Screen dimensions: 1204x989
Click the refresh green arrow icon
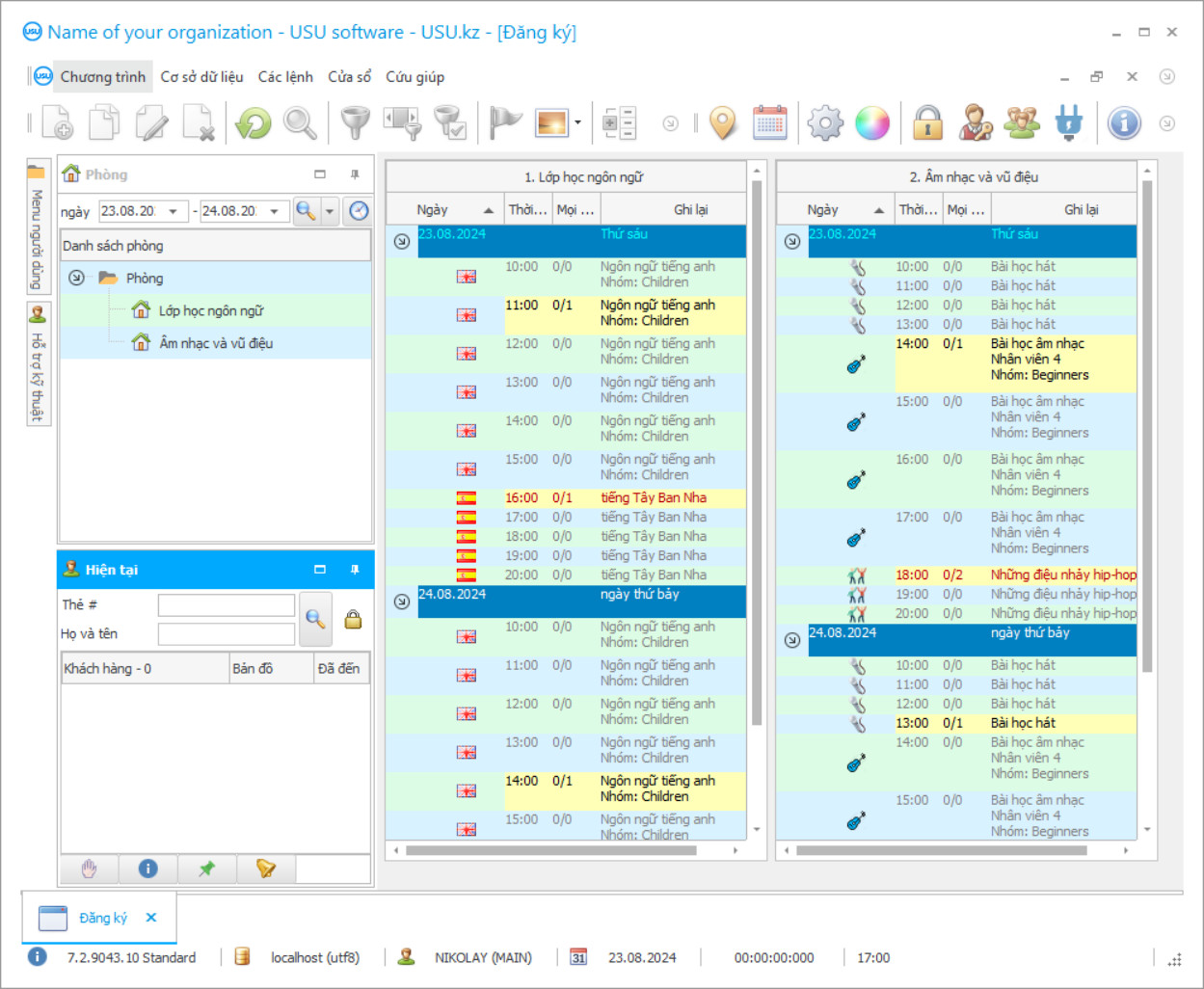coord(254,123)
